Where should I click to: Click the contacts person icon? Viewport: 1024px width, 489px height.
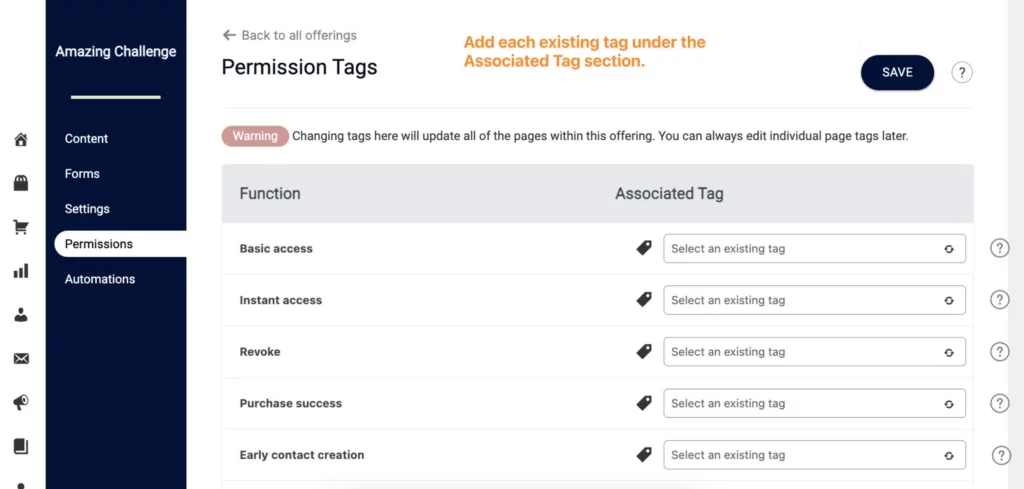point(21,315)
